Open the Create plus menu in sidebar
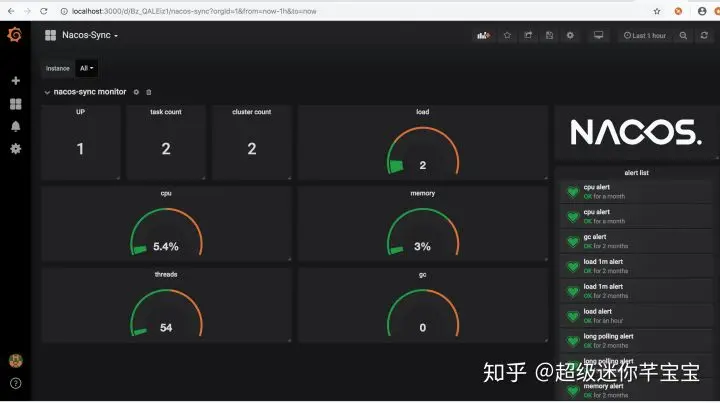This screenshot has width=720, height=403. coord(16,81)
